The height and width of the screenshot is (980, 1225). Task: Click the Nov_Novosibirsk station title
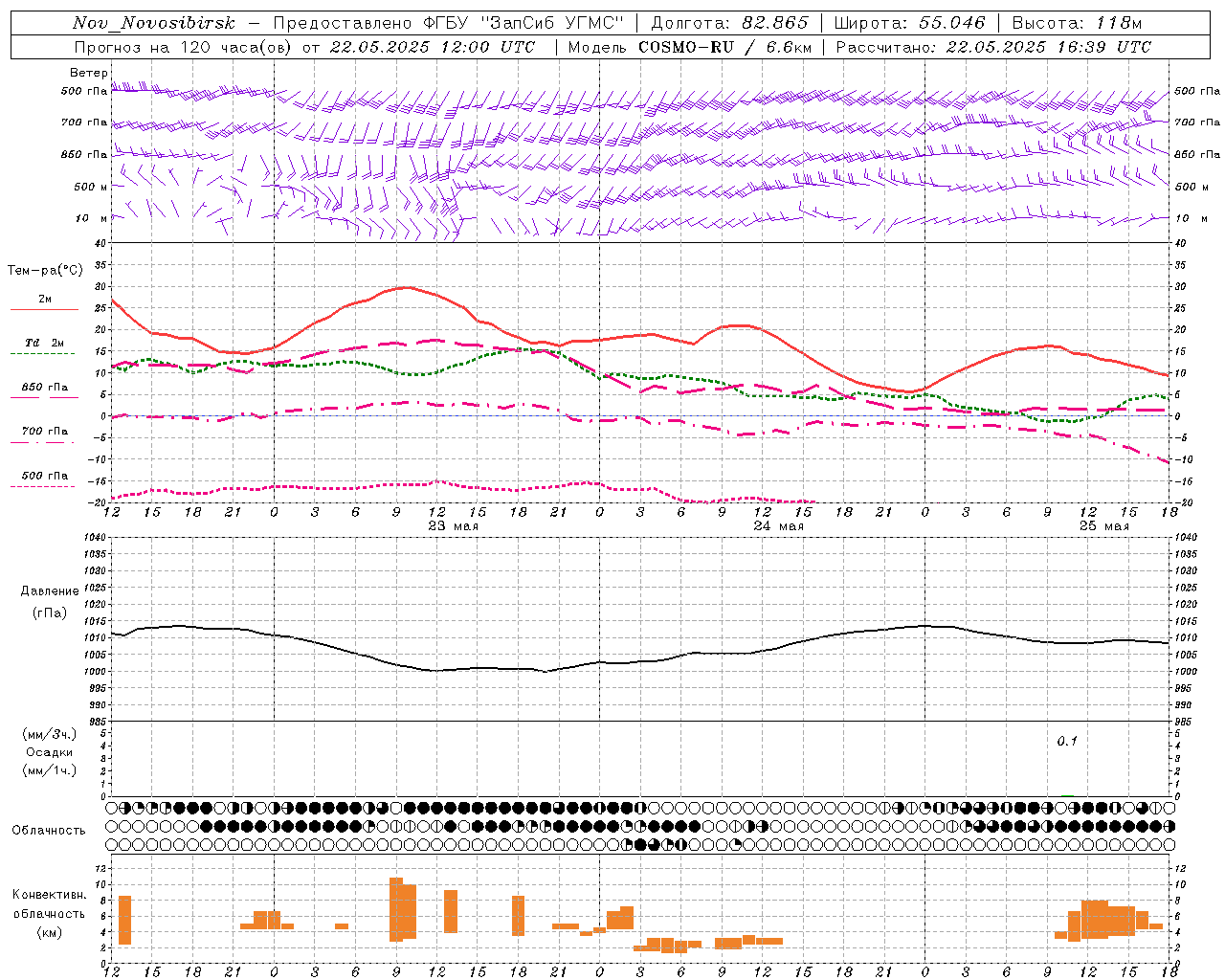[153, 23]
